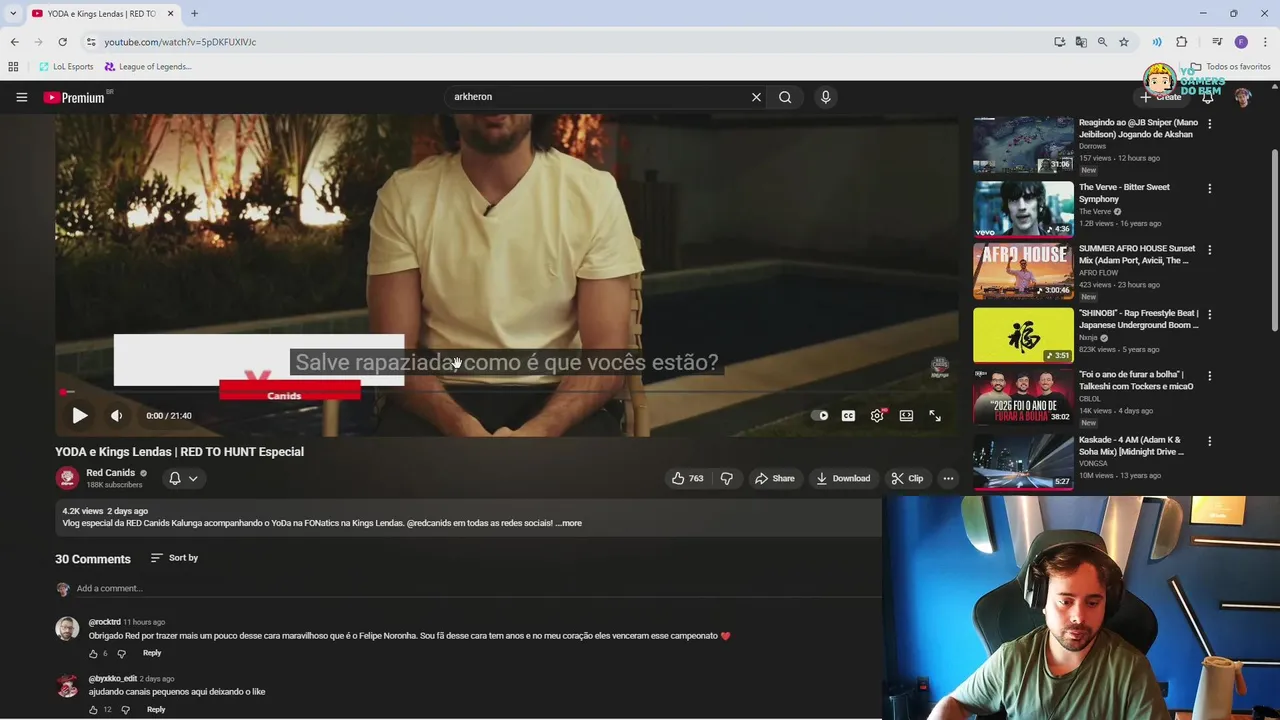Open Kaskade 4 AM video title

pyautogui.click(x=1131, y=446)
